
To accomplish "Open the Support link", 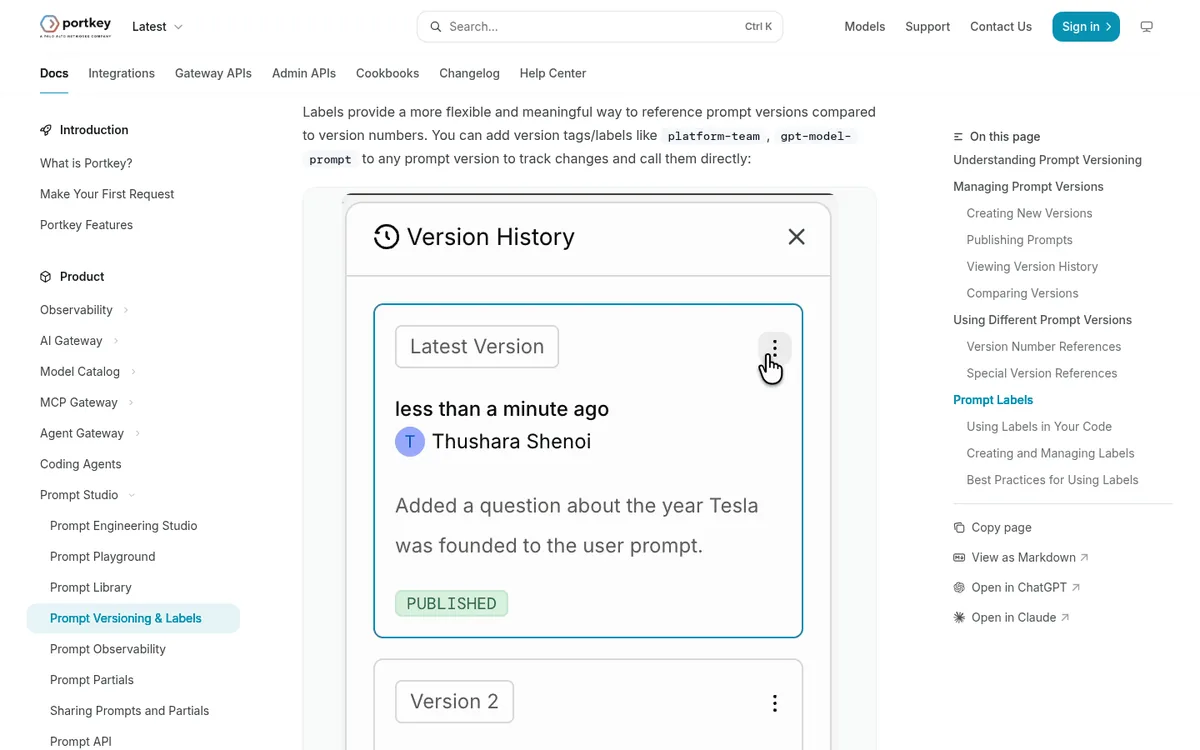I will tap(928, 27).
